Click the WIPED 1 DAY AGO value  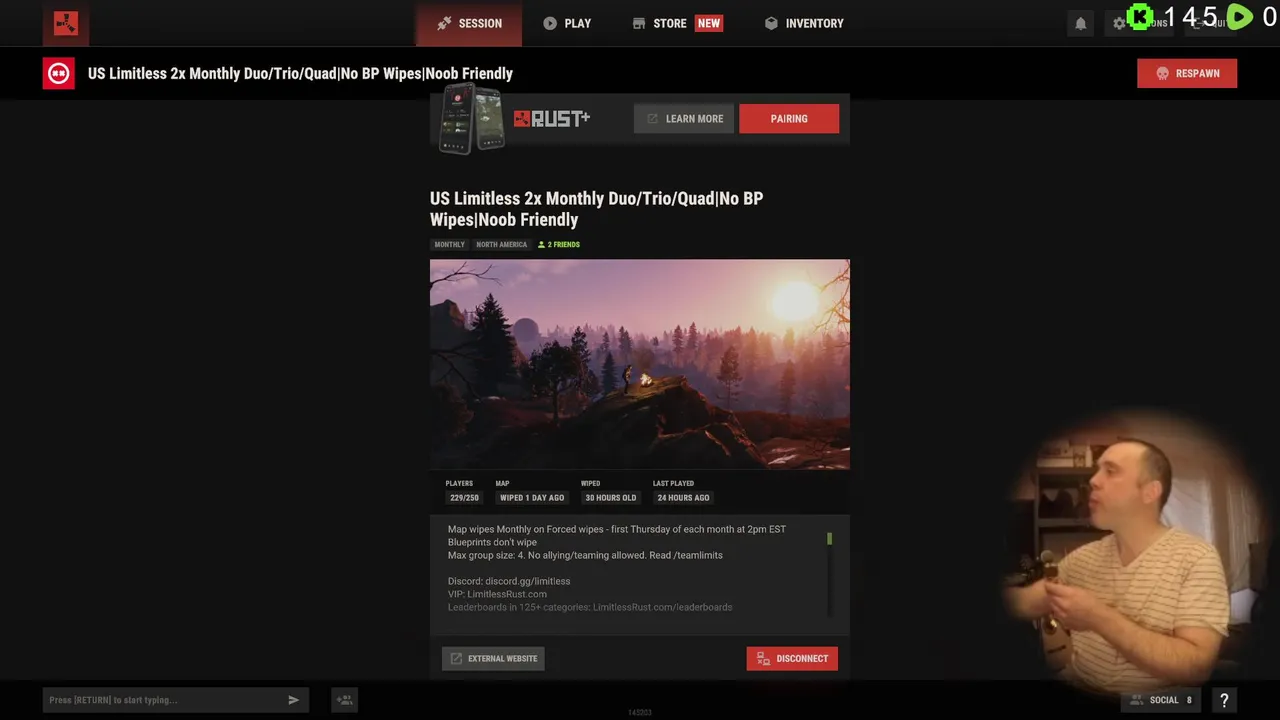[532, 498]
